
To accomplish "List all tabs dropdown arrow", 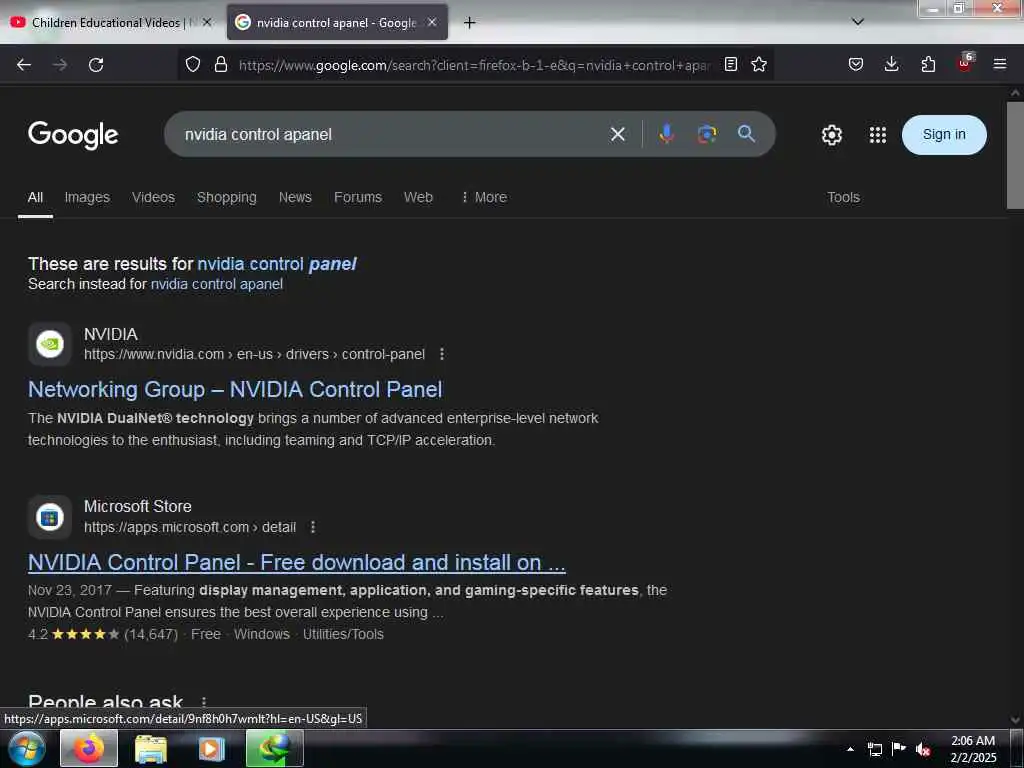I will click(858, 22).
